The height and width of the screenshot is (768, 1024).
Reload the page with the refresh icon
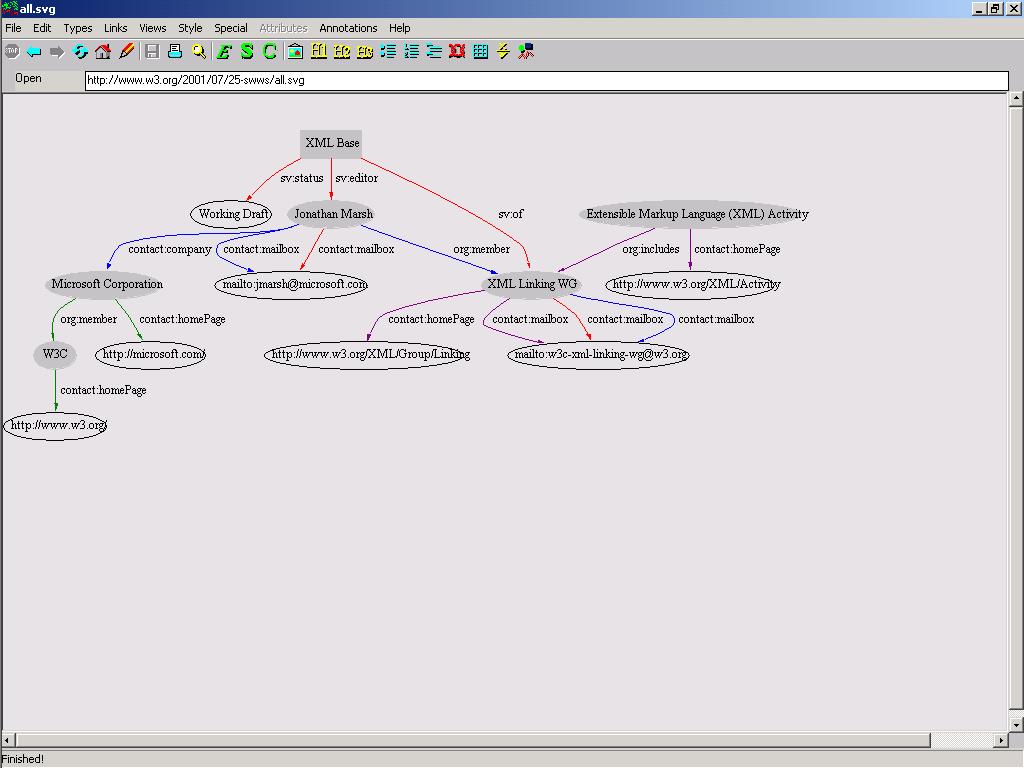click(80, 51)
